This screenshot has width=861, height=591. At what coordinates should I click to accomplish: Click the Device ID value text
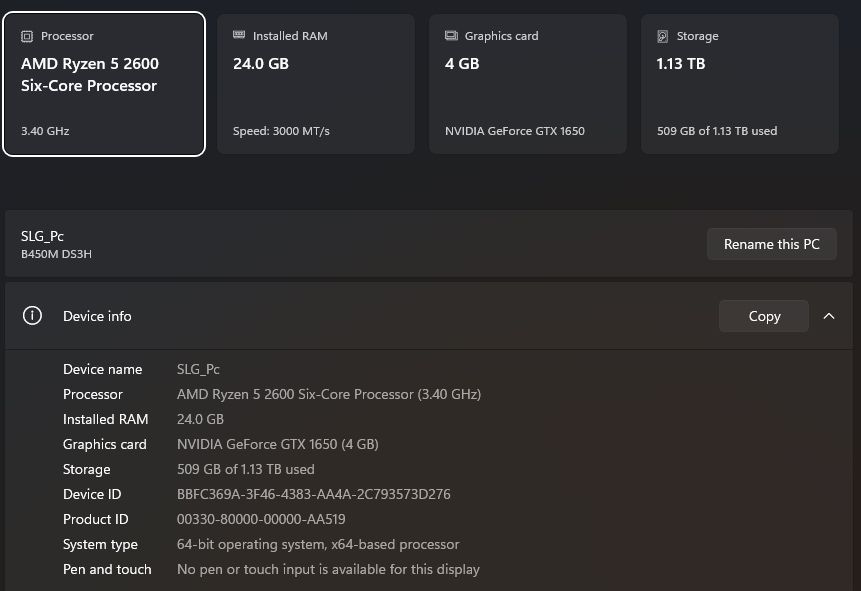pos(314,494)
